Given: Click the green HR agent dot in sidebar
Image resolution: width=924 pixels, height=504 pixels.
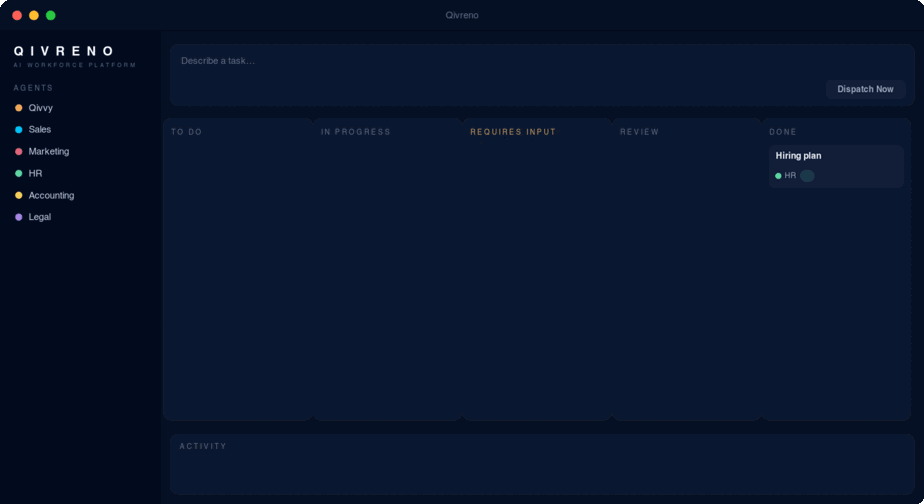Looking at the screenshot, I should [x=18, y=173].
